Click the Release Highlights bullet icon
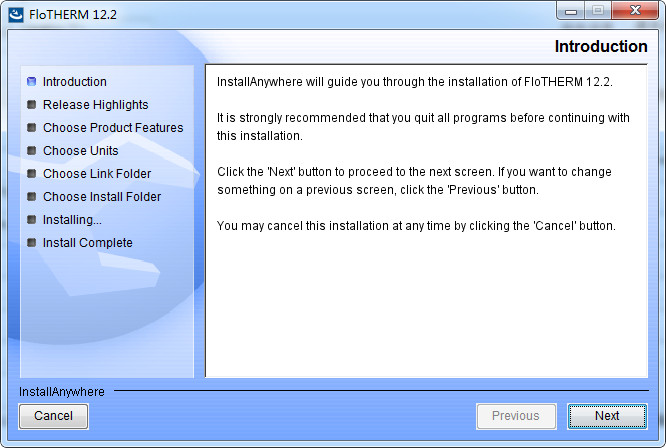Viewport: 666px width, 448px height. (32, 105)
